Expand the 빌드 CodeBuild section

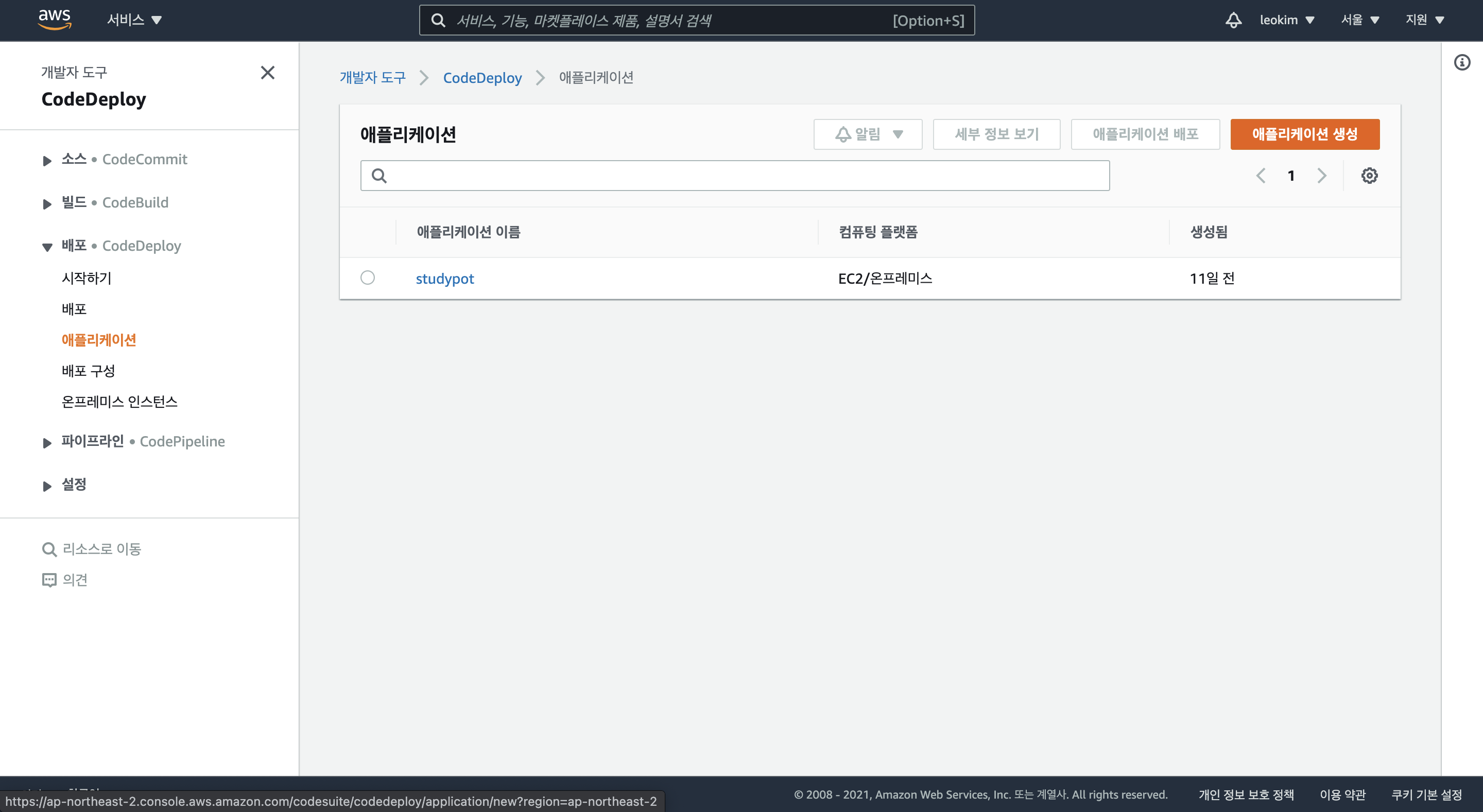pyautogui.click(x=47, y=204)
